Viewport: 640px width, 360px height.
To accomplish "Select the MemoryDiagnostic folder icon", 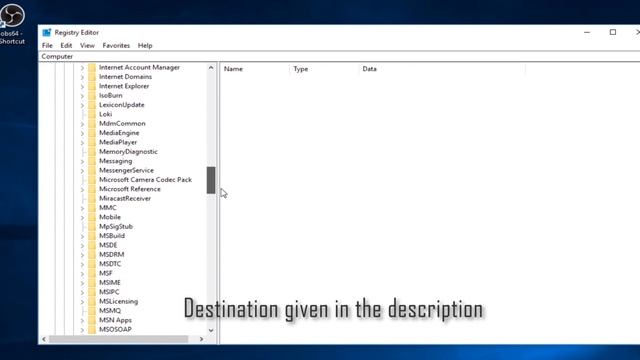I will click(92, 152).
